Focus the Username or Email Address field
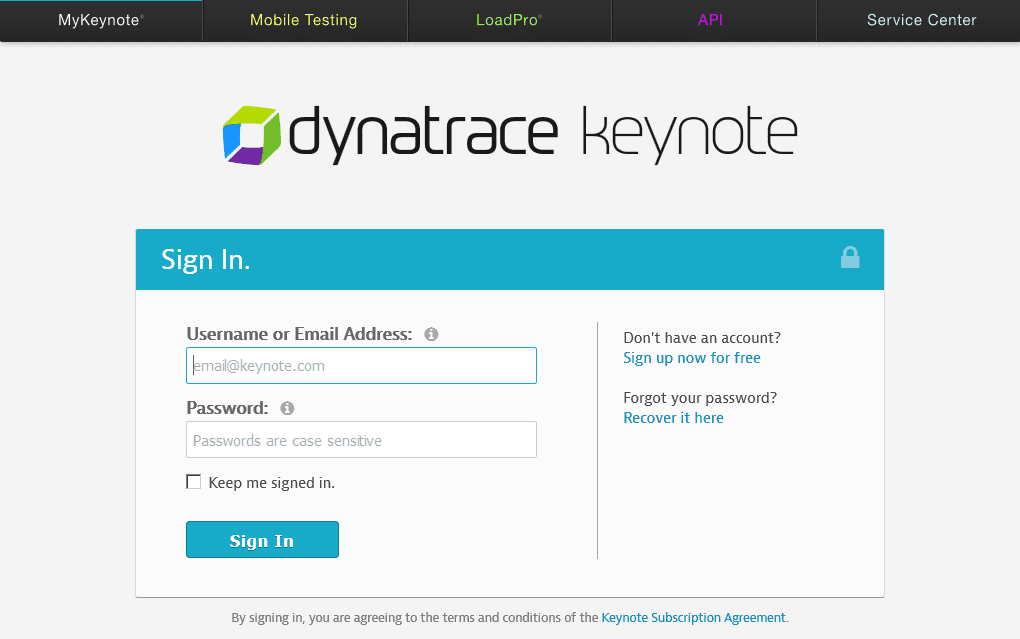Screen dimensions: 1020x639 point(361,366)
